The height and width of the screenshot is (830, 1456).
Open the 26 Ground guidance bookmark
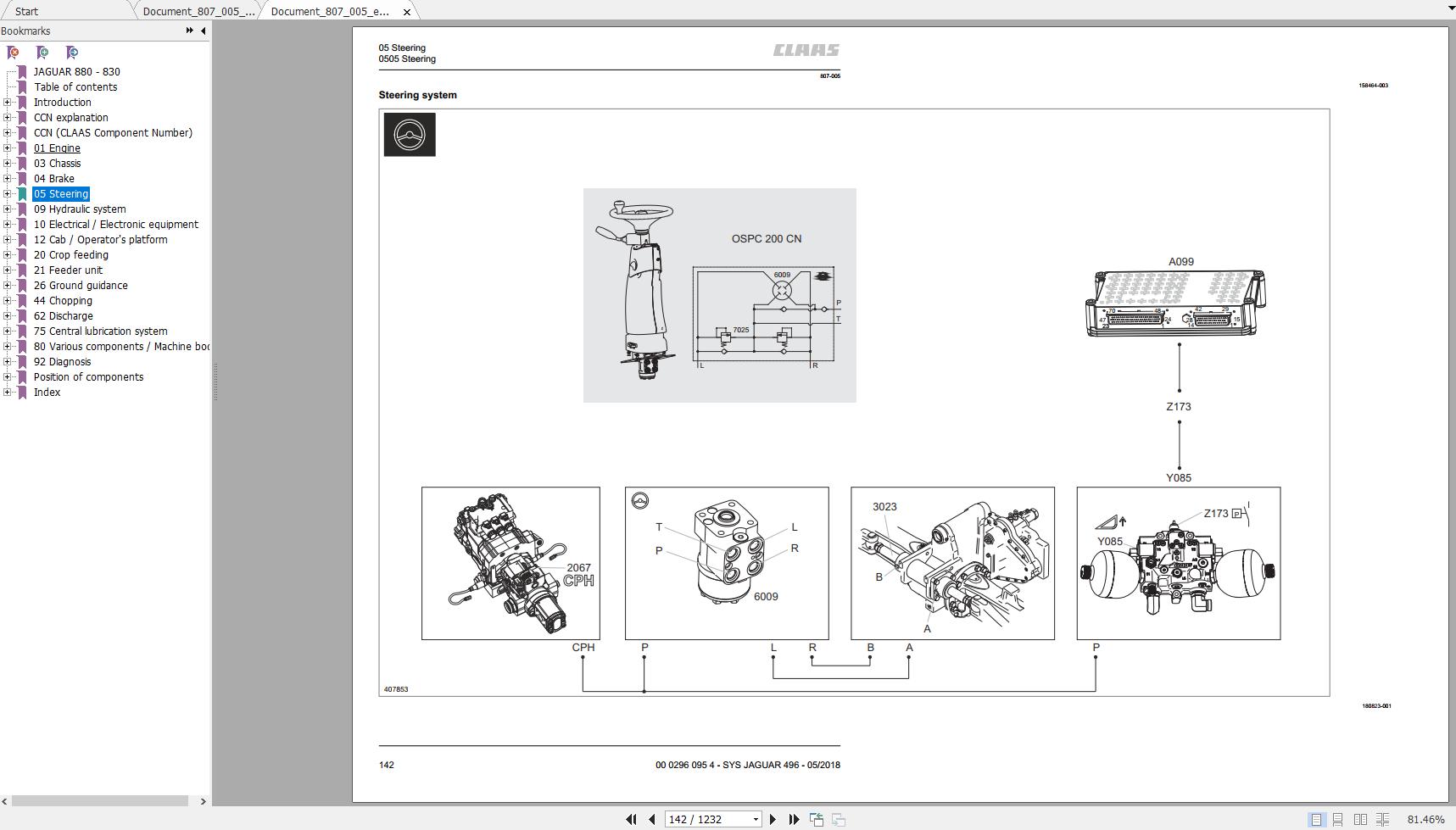pos(81,286)
